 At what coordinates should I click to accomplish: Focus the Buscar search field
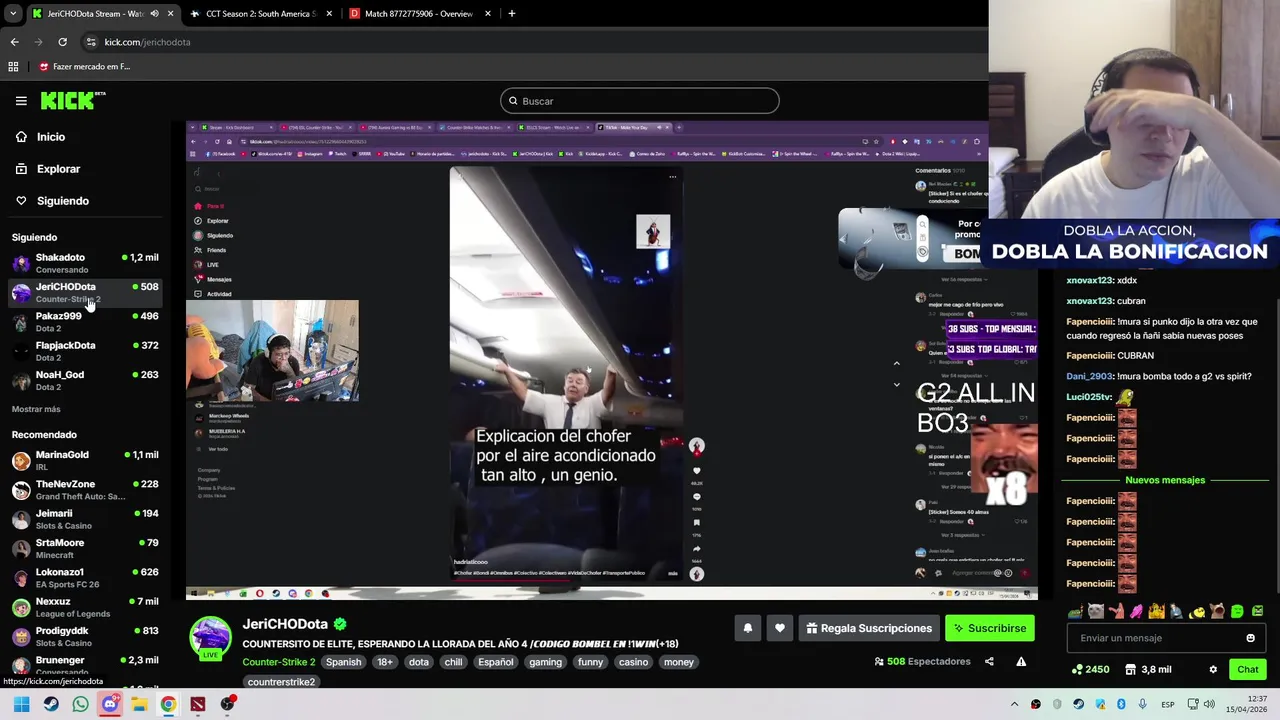pyautogui.click(x=639, y=101)
